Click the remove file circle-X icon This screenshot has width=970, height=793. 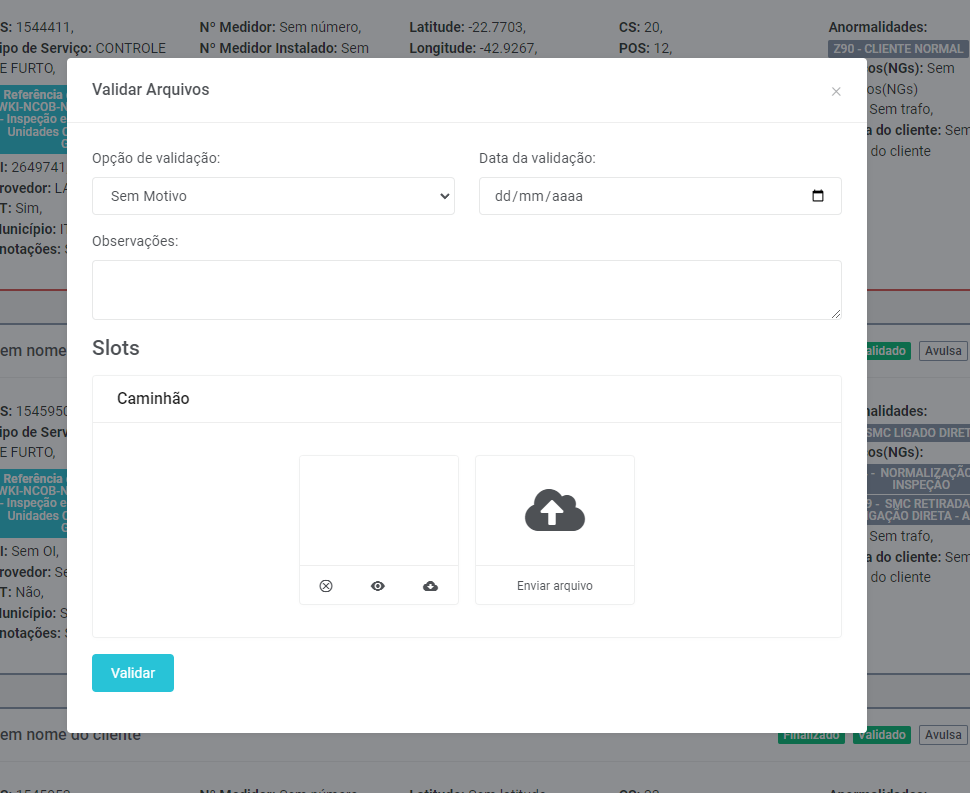coord(326,586)
